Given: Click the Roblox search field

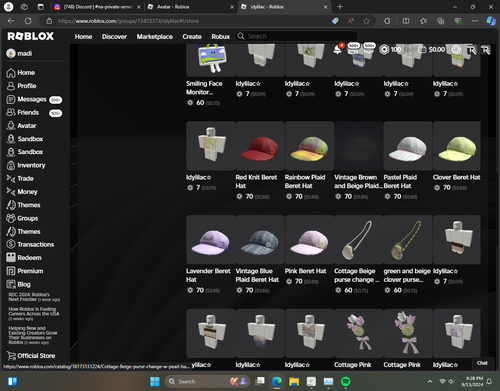Looking at the screenshot, I should click(297, 36).
